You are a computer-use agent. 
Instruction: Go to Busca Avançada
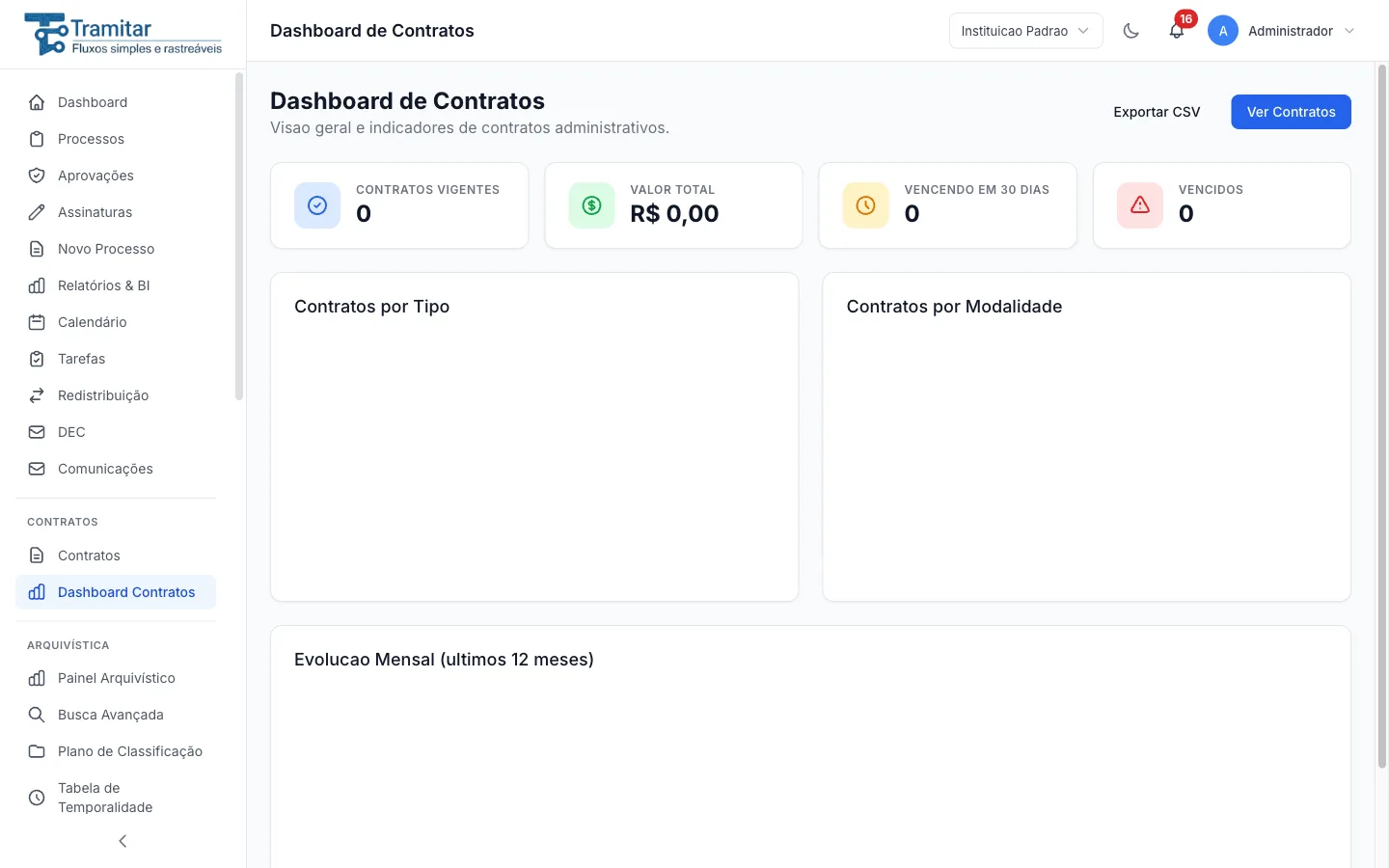[116, 715]
